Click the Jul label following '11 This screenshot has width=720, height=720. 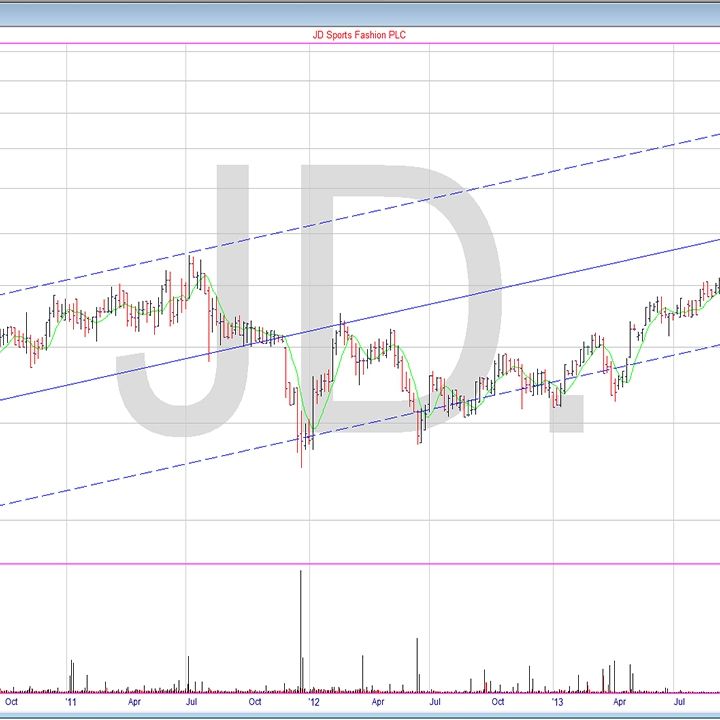pyautogui.click(x=193, y=703)
